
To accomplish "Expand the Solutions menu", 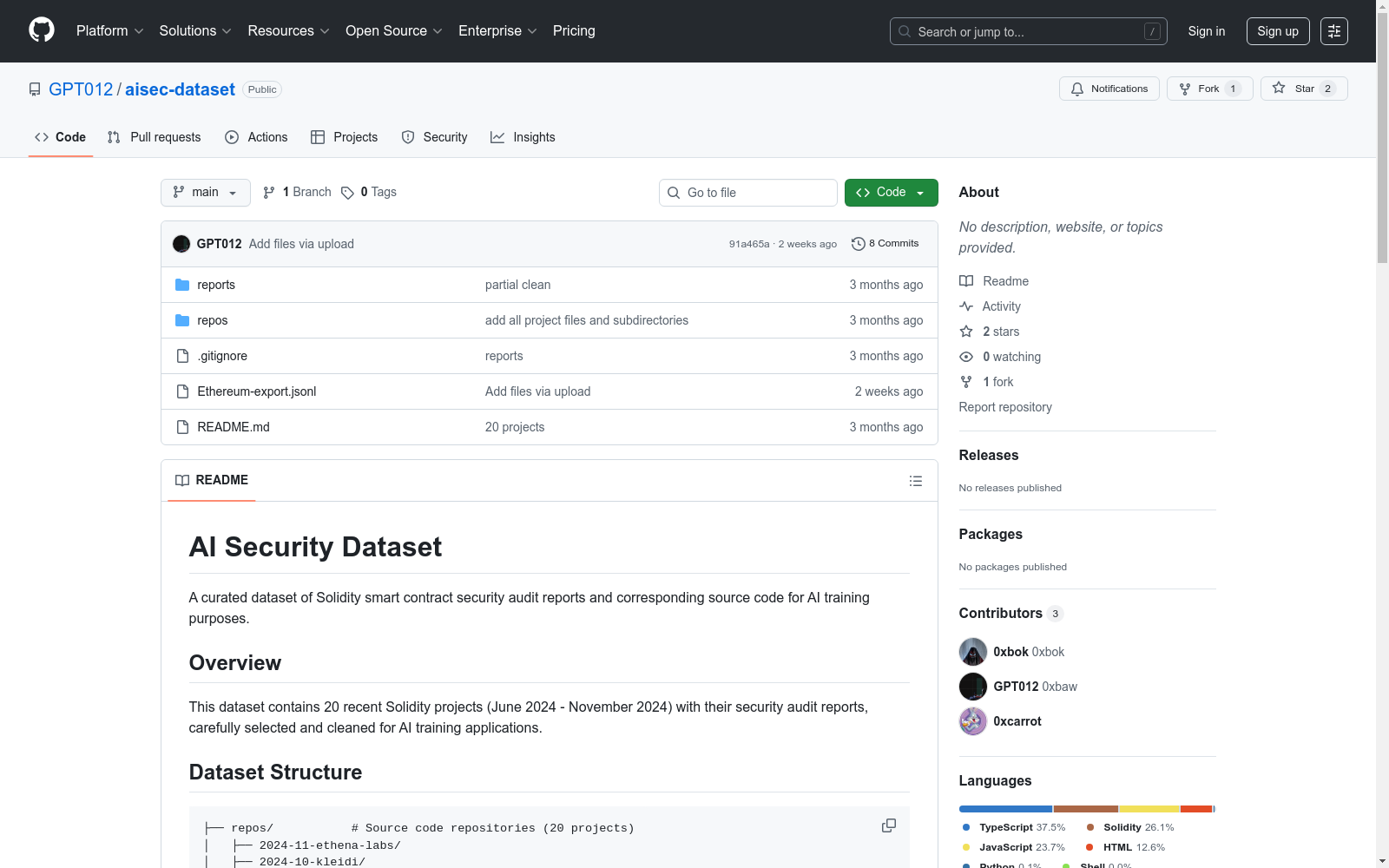I will coord(195,31).
